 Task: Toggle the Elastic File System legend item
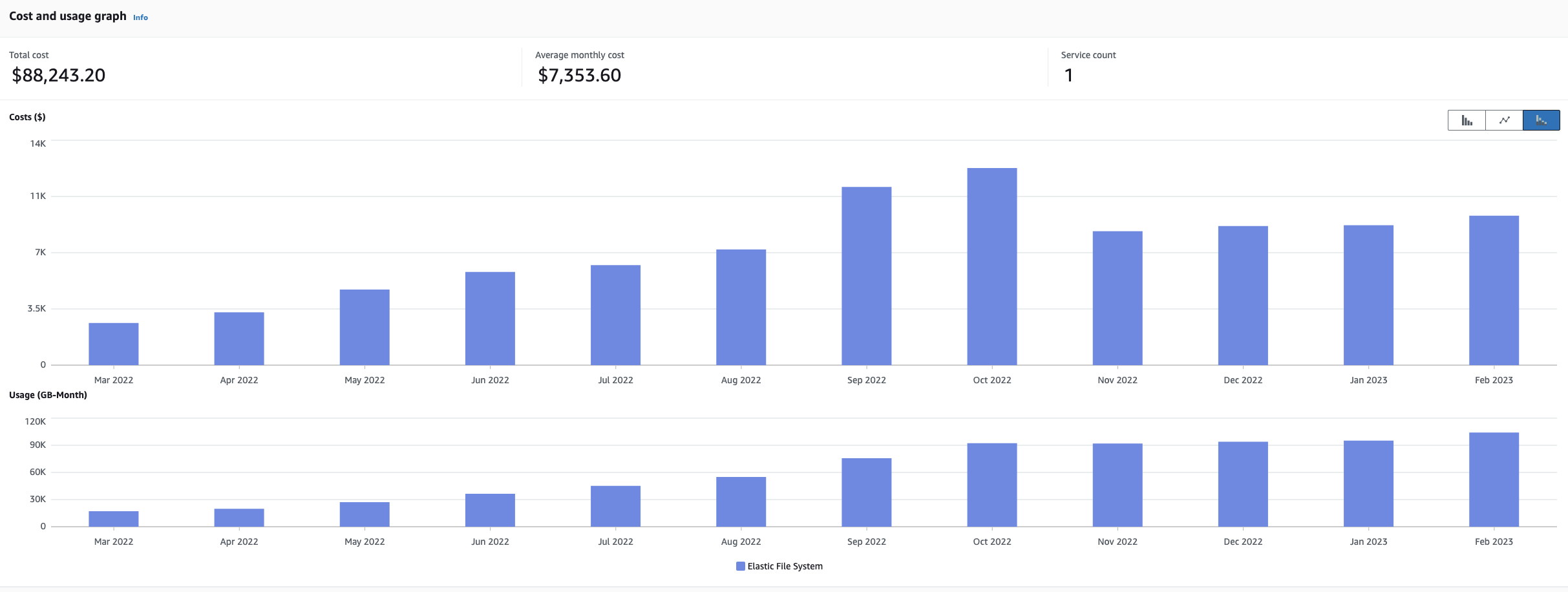tap(779, 566)
